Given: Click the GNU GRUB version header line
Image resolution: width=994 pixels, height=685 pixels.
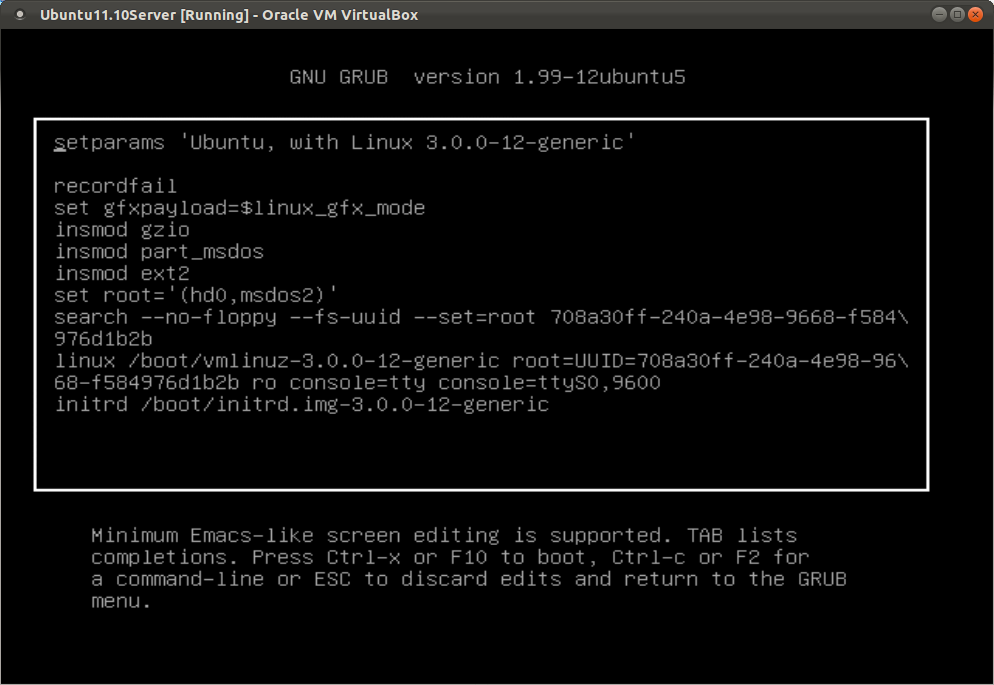Looking at the screenshot, I should click(x=487, y=77).
